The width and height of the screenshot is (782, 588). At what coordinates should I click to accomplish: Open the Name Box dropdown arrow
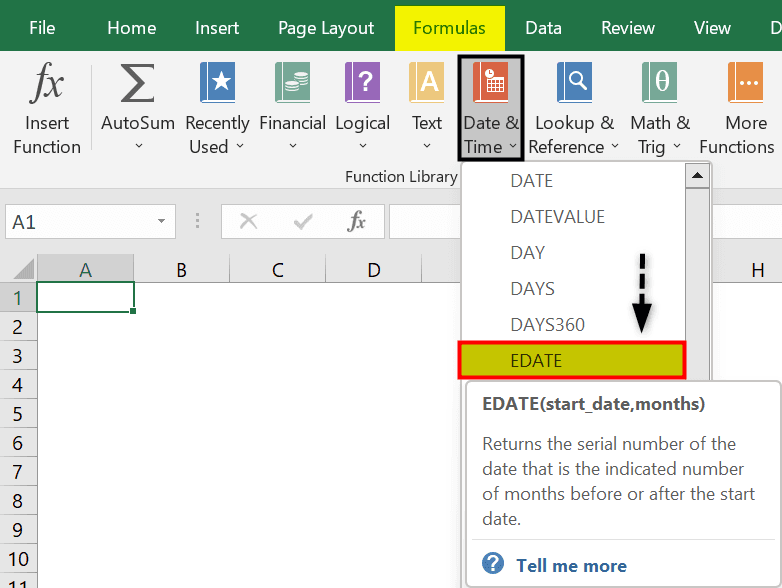click(161, 221)
